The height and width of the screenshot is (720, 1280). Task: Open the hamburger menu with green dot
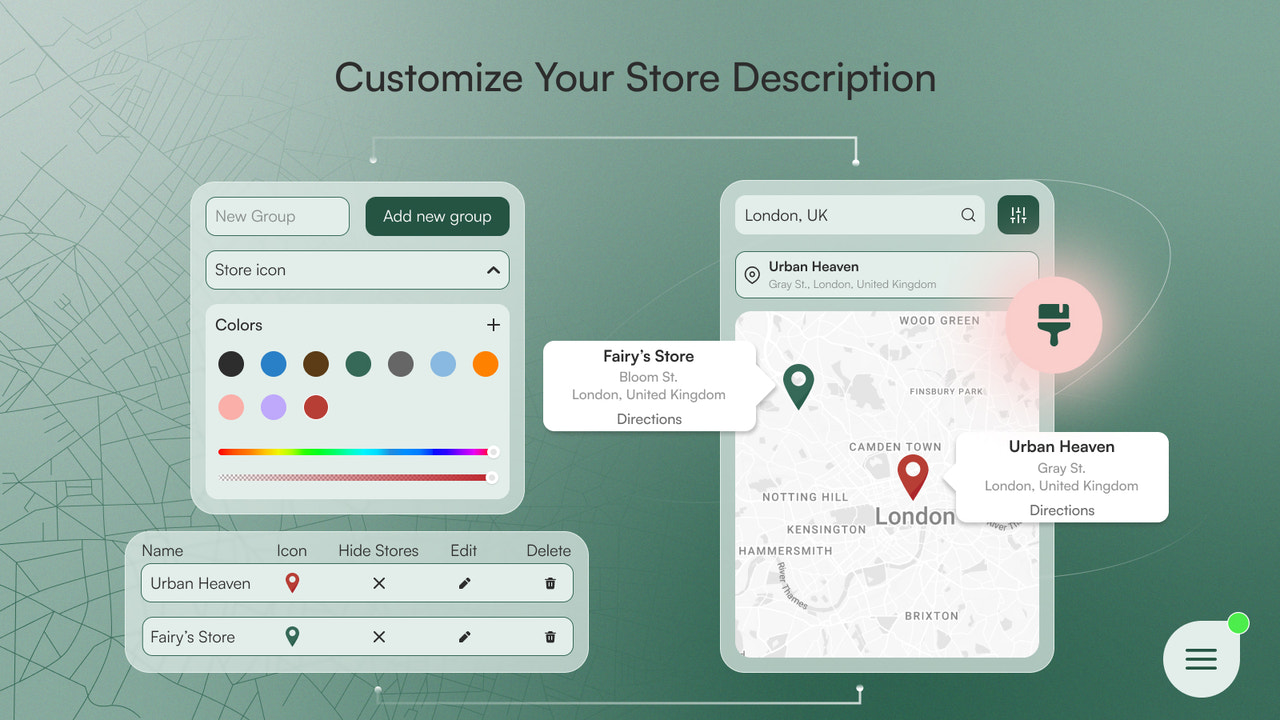tap(1201, 658)
